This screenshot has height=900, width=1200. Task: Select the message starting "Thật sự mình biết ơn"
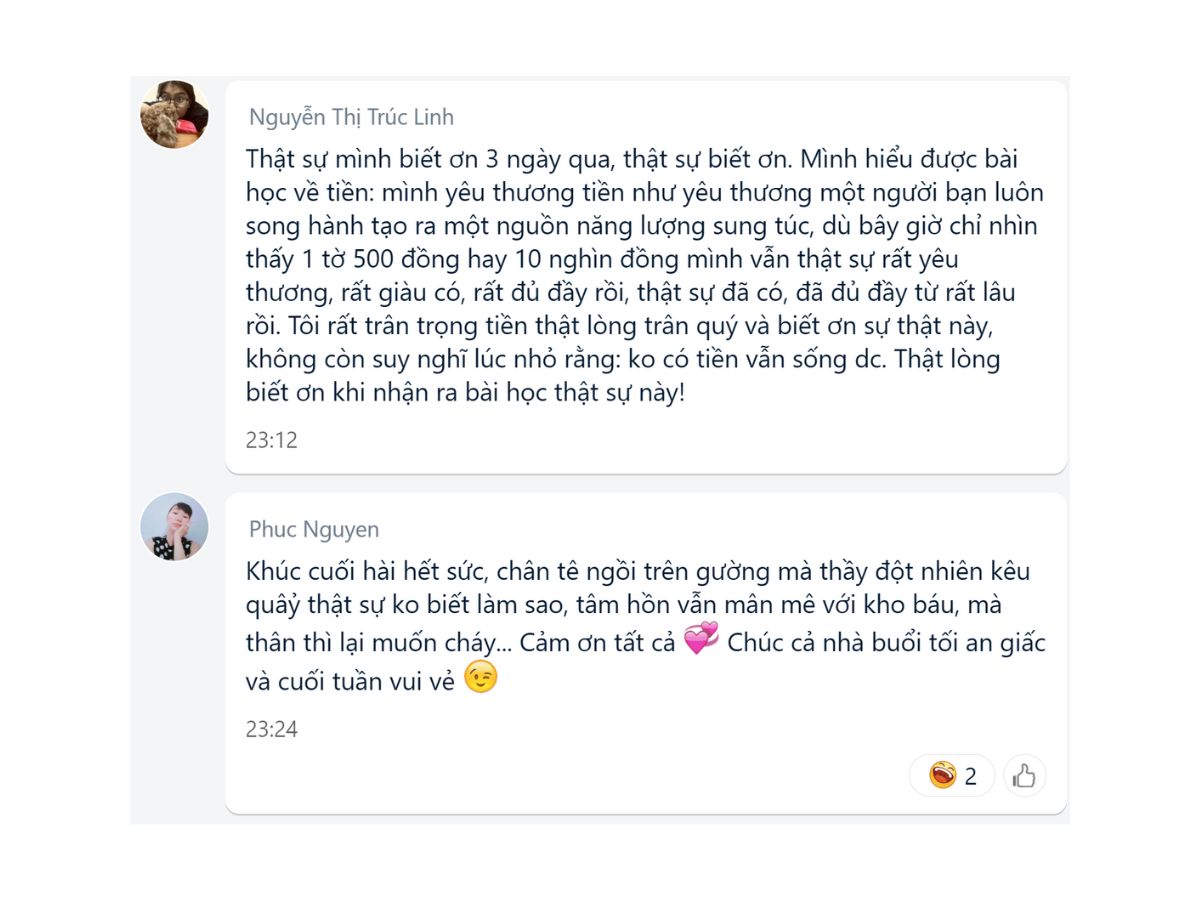[646, 276]
